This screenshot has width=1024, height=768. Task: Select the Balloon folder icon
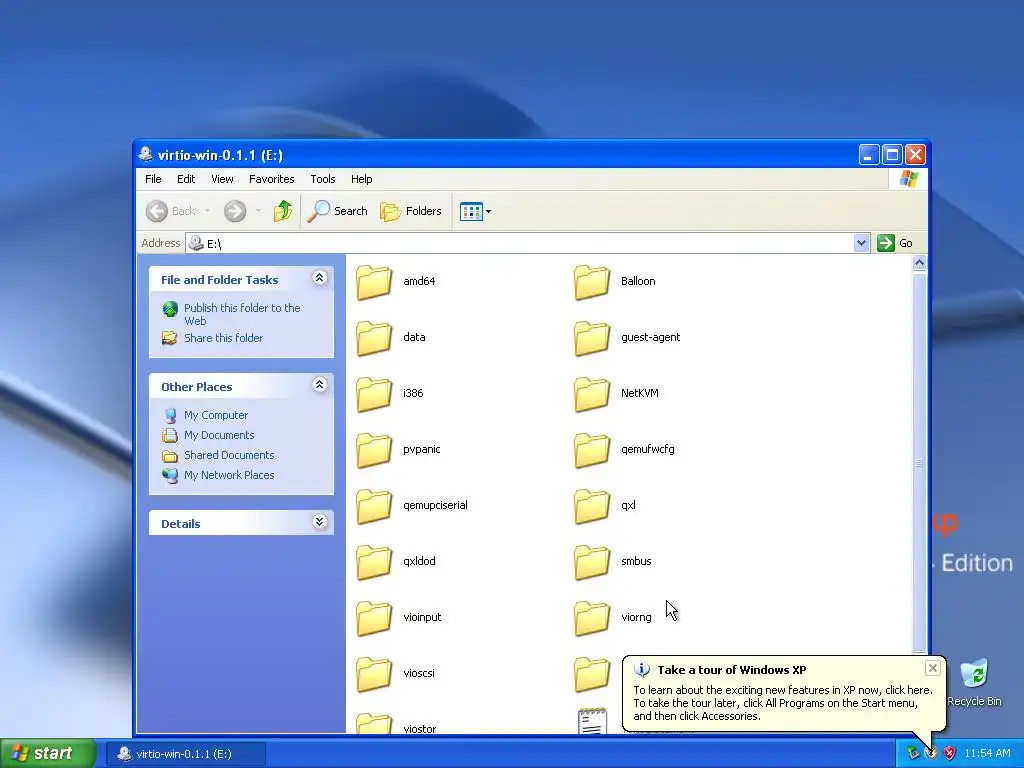(x=592, y=282)
